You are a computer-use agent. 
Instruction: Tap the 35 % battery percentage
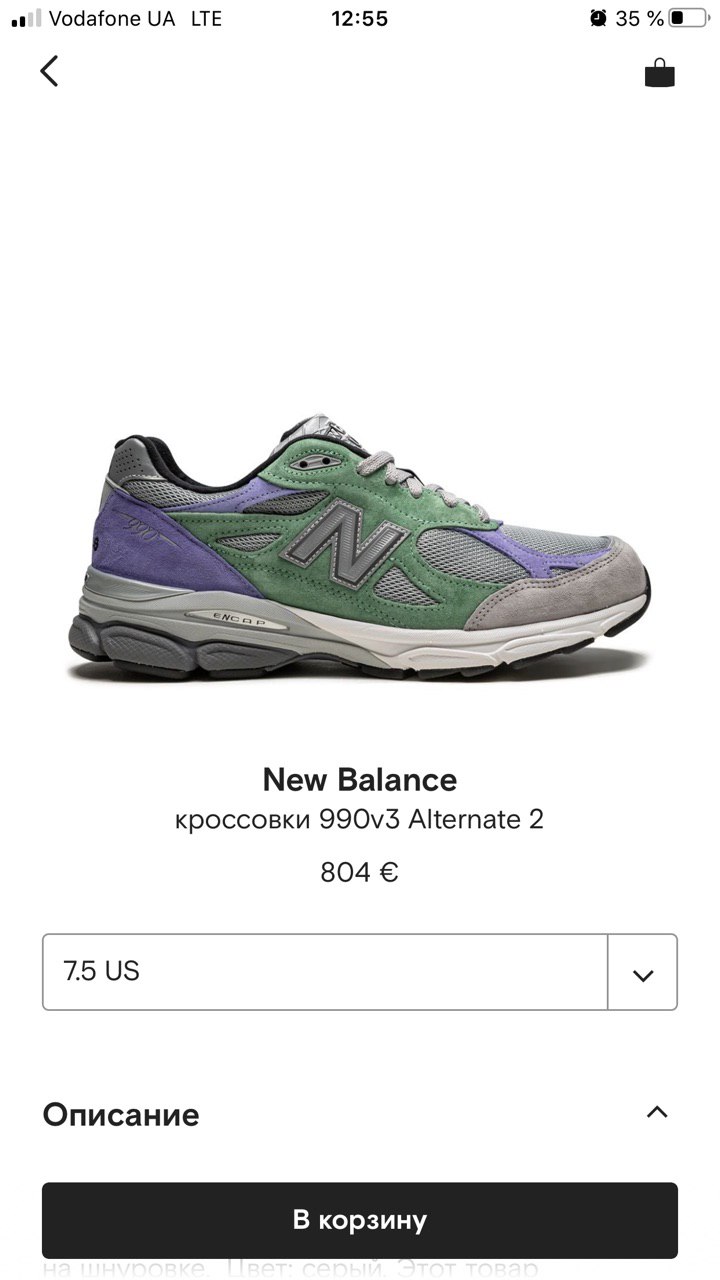[x=640, y=18]
